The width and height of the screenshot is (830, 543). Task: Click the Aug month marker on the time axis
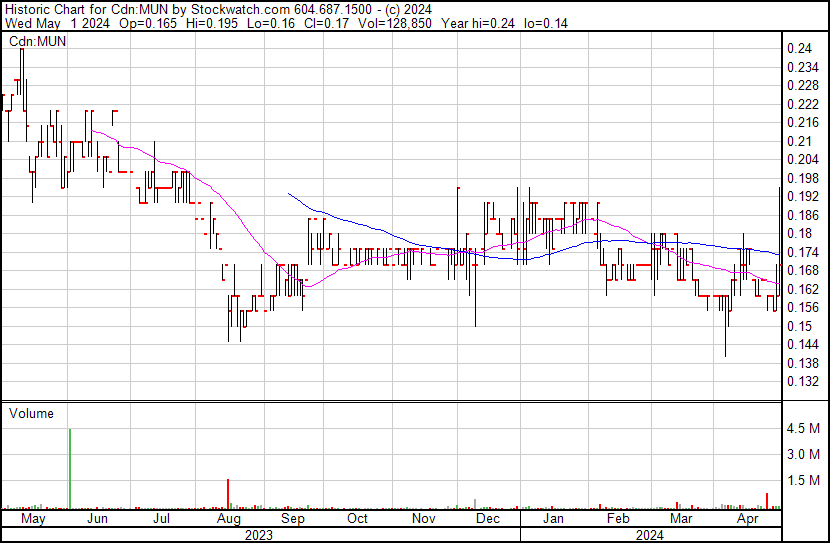point(228,519)
